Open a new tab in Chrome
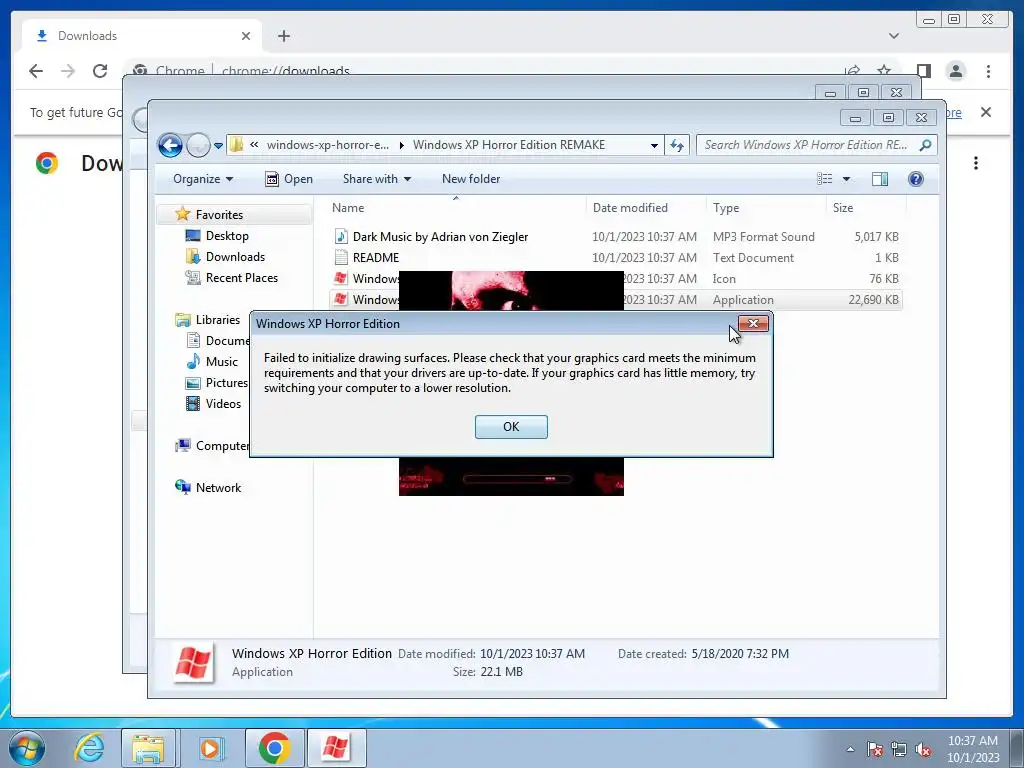 (x=283, y=36)
